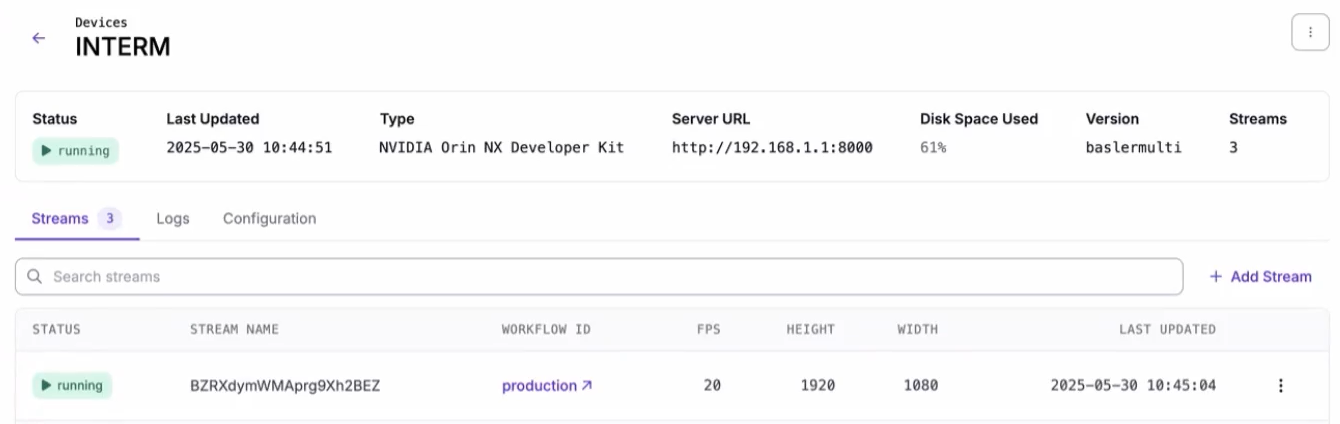Click the play icon in device status badge
The height and width of the screenshot is (424, 1340).
pyautogui.click(x=46, y=151)
